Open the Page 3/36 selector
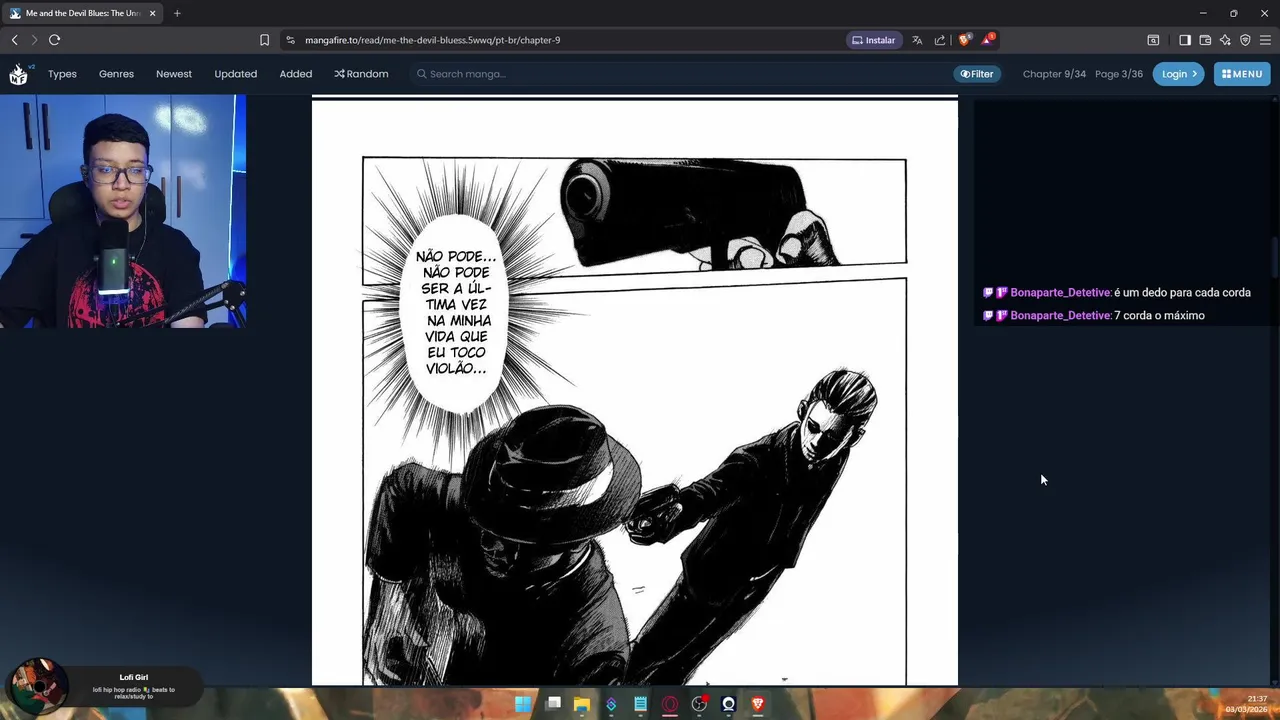This screenshot has width=1280, height=720. pos(1119,74)
